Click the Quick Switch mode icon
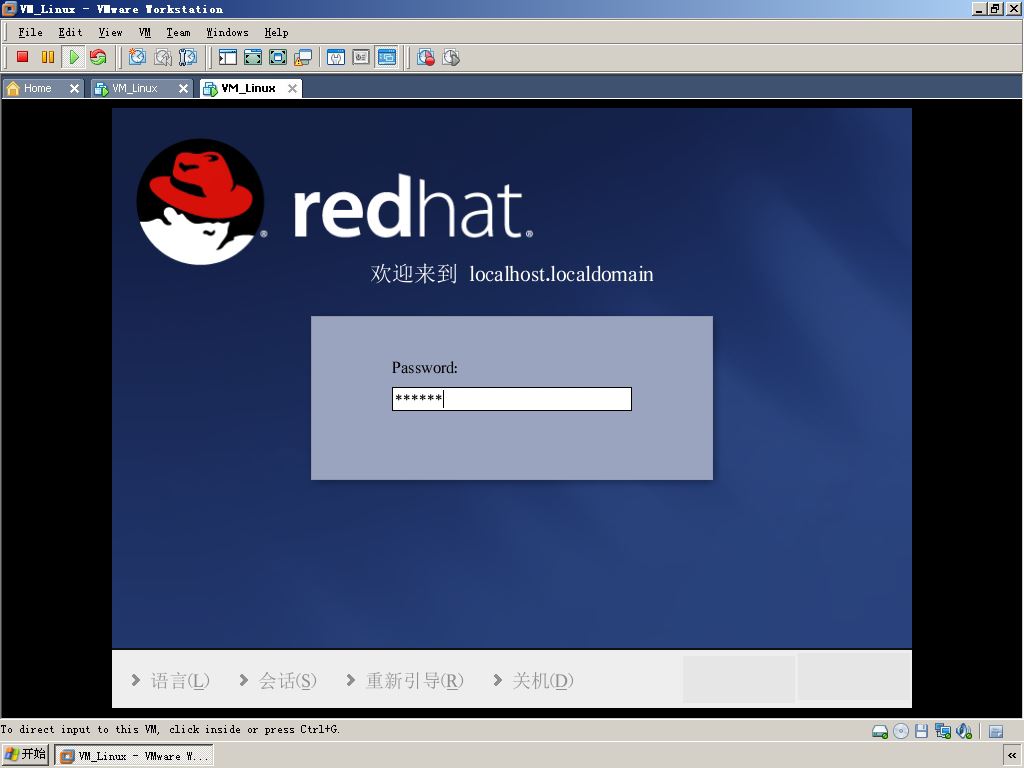The width and height of the screenshot is (1024, 768). 253,57
